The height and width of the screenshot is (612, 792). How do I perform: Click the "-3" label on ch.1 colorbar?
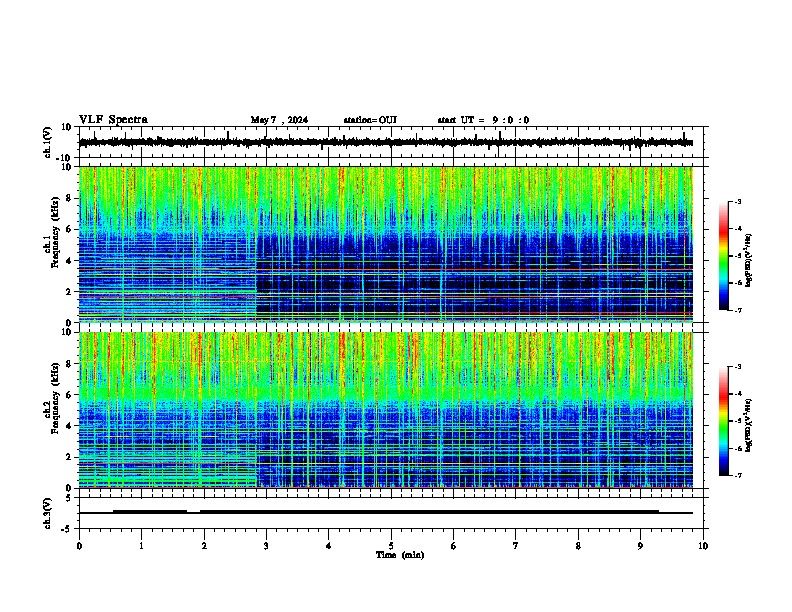pyautogui.click(x=737, y=201)
